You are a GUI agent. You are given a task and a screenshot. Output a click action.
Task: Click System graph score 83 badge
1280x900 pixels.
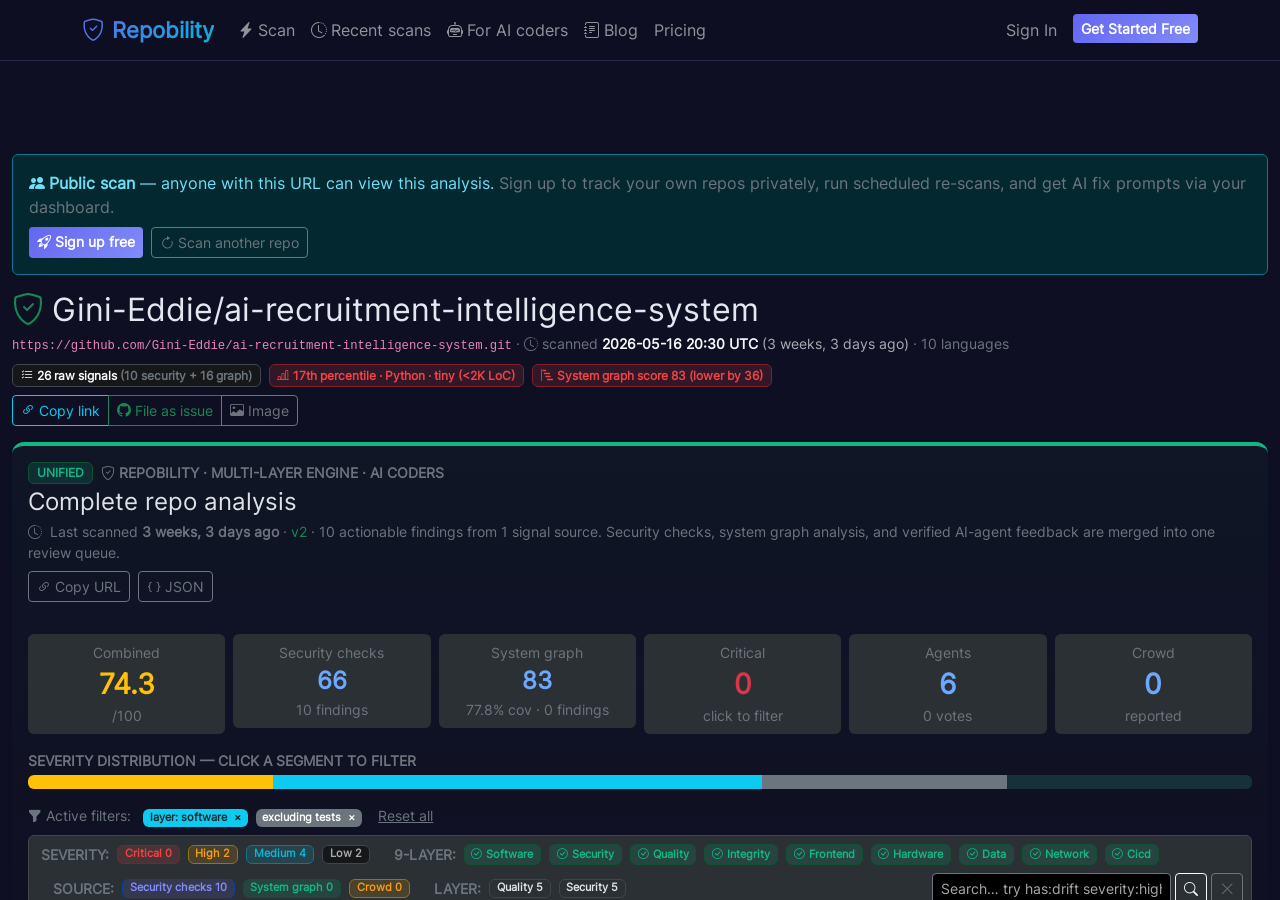point(652,375)
